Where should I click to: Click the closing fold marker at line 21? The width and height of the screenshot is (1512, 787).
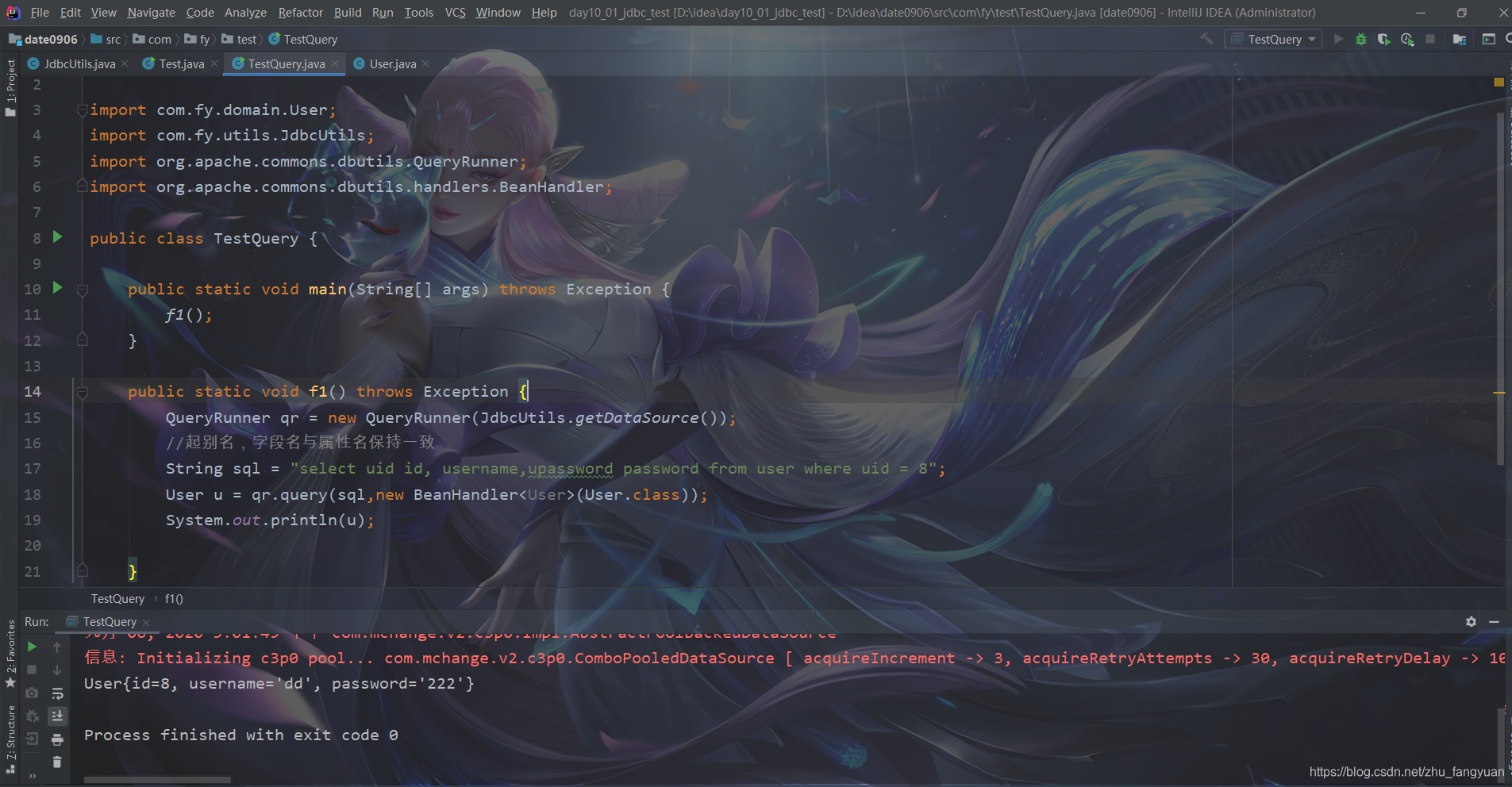point(82,570)
